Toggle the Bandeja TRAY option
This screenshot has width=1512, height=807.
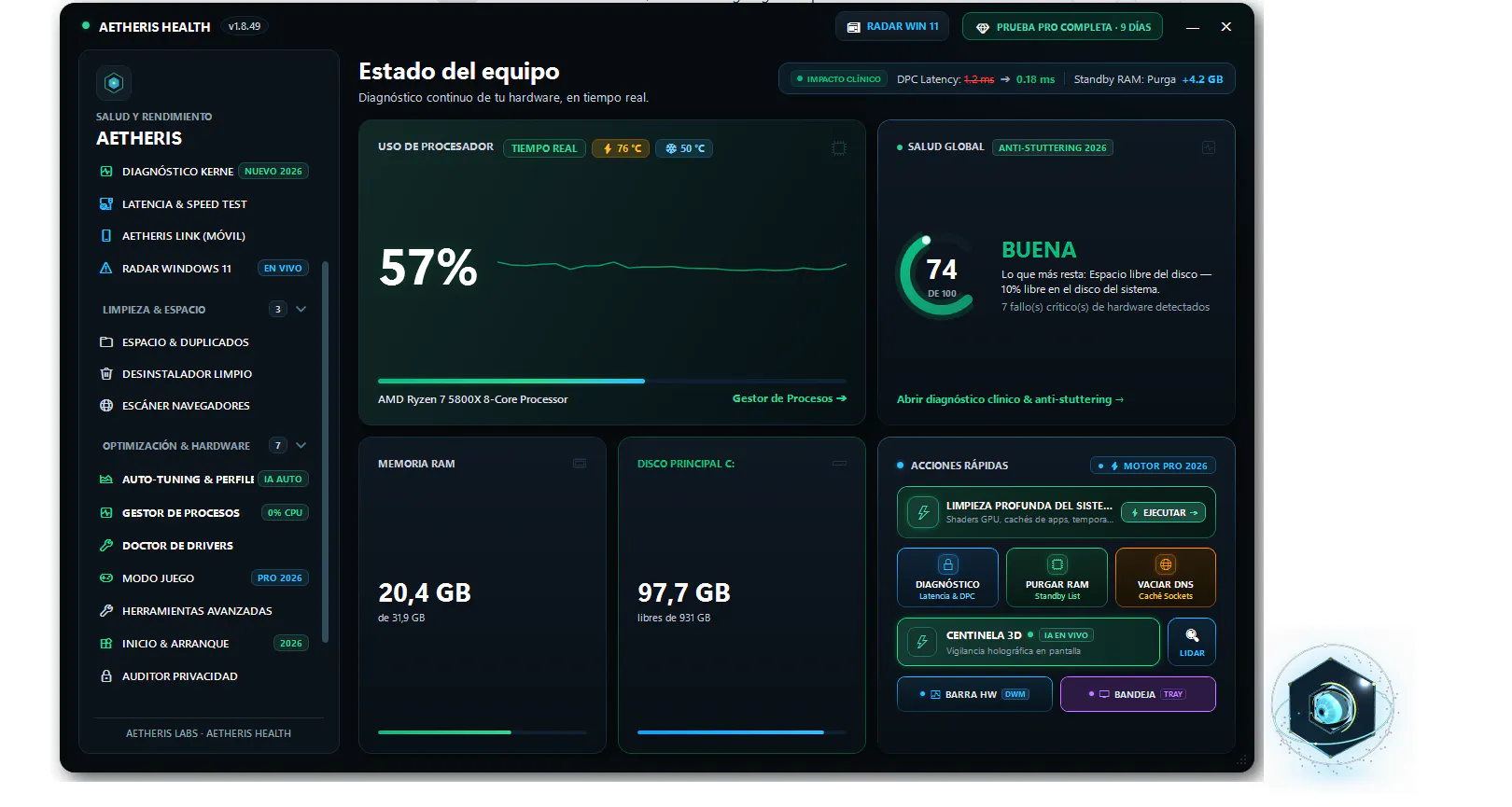pyautogui.click(x=1138, y=694)
